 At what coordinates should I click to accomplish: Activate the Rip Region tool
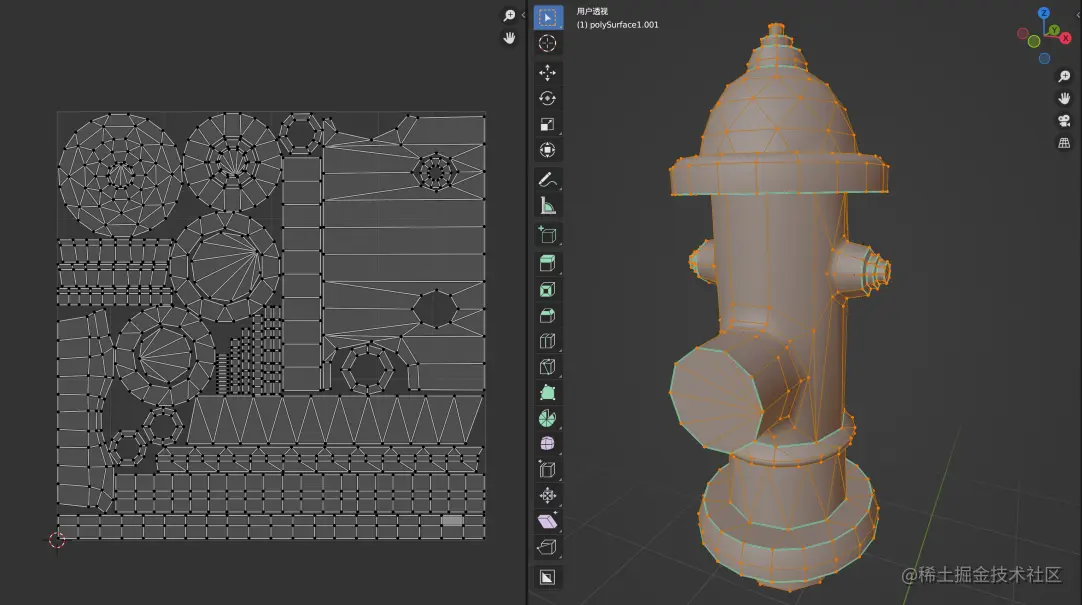(x=548, y=548)
